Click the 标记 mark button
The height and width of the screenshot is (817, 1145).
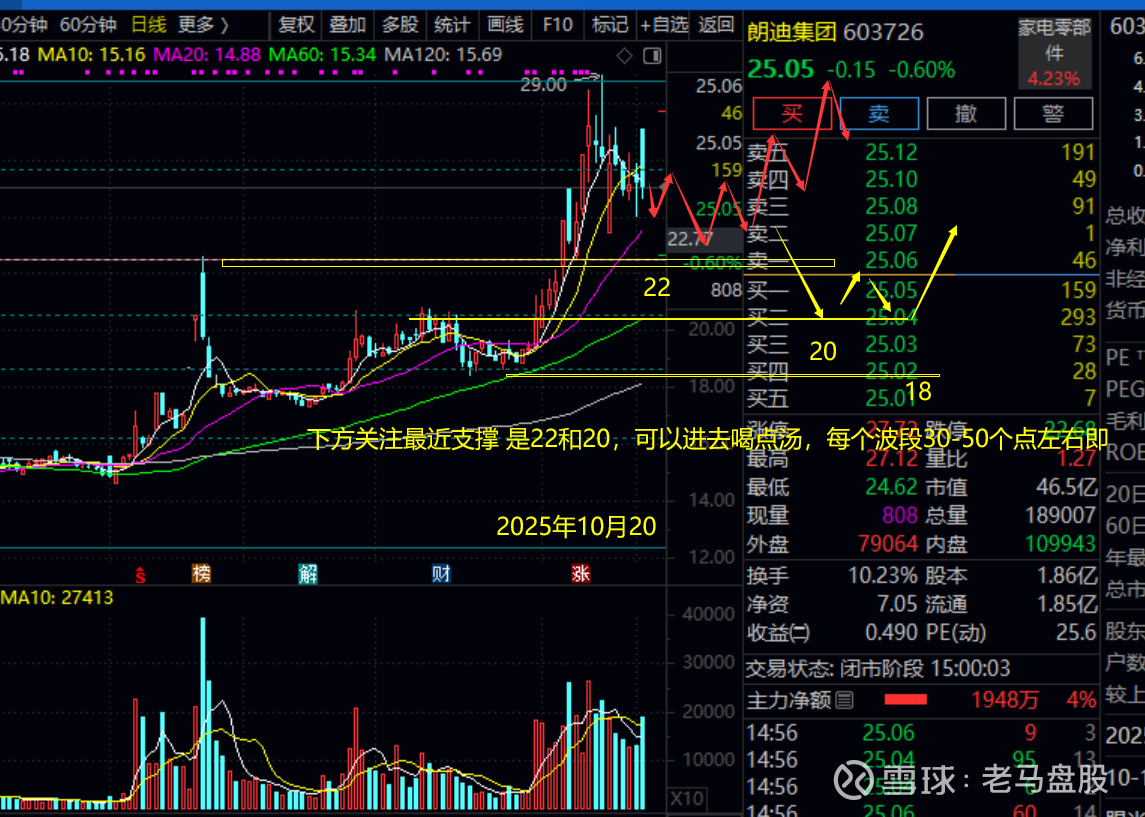(610, 25)
